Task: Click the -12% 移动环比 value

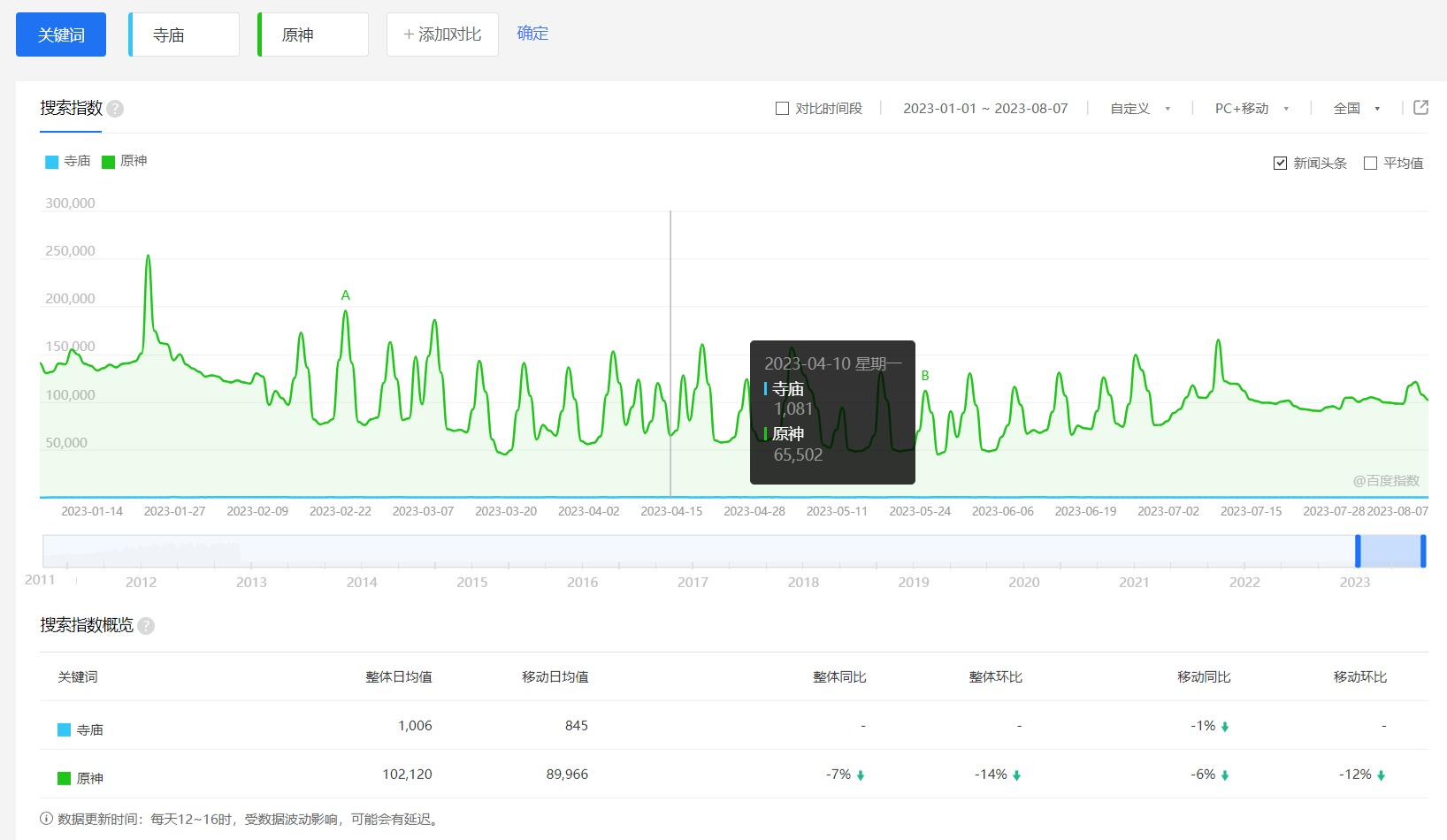Action: [x=1362, y=775]
